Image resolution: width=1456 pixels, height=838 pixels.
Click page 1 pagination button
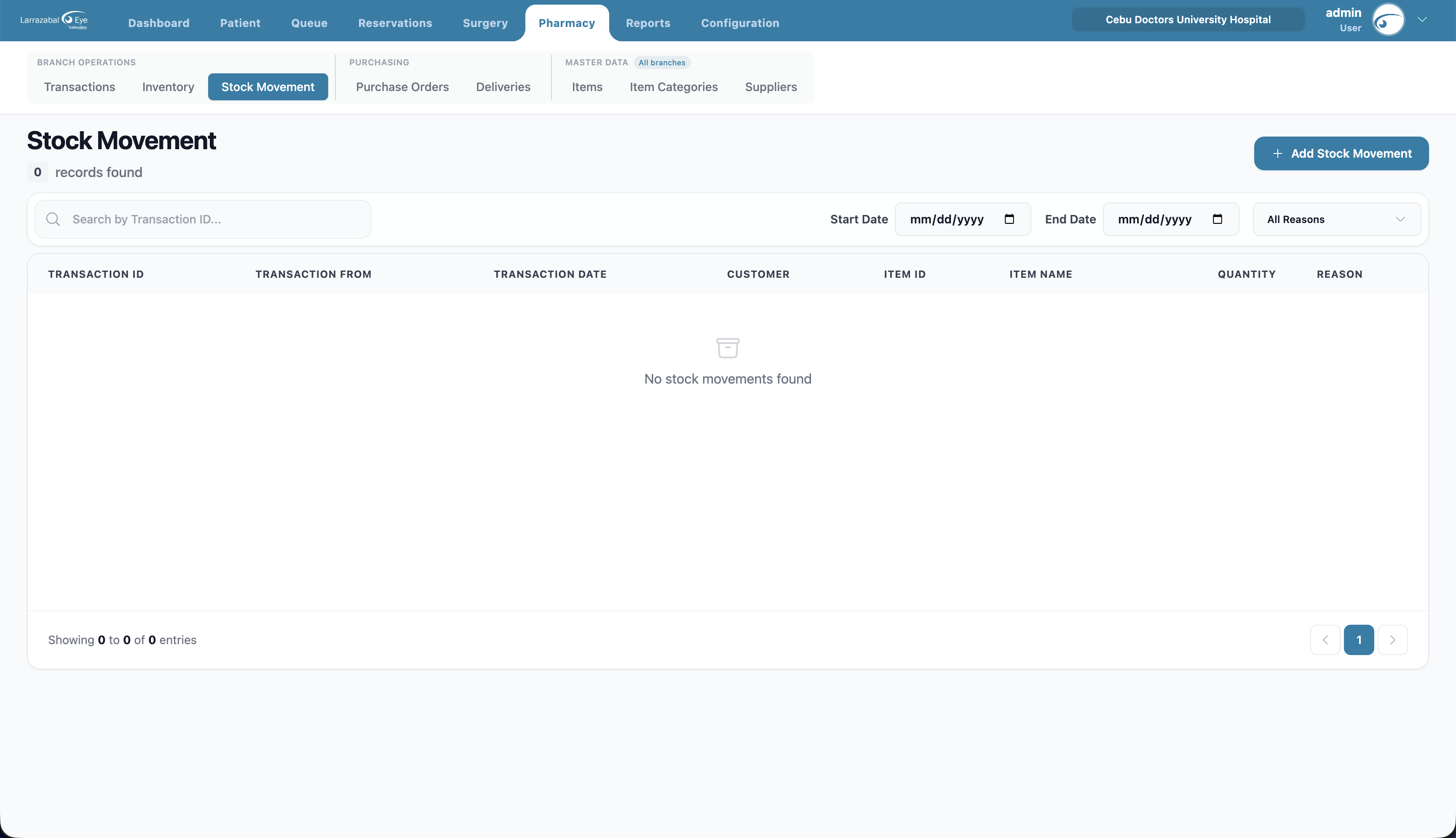(x=1359, y=640)
